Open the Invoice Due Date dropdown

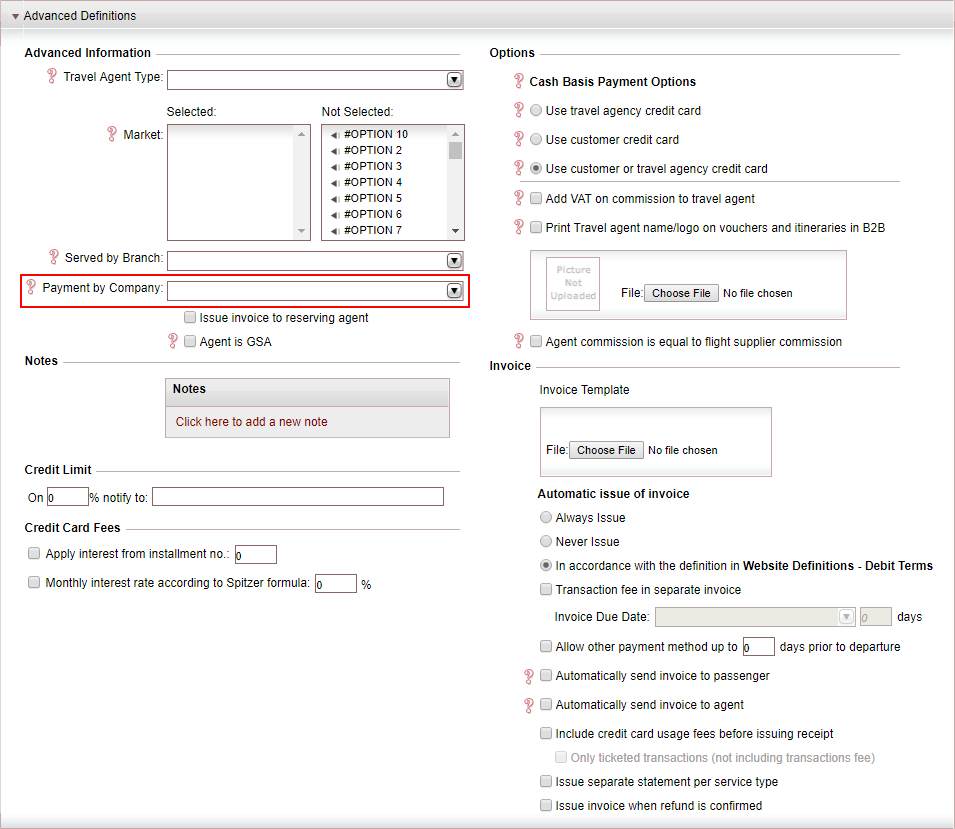pyautogui.click(x=846, y=617)
